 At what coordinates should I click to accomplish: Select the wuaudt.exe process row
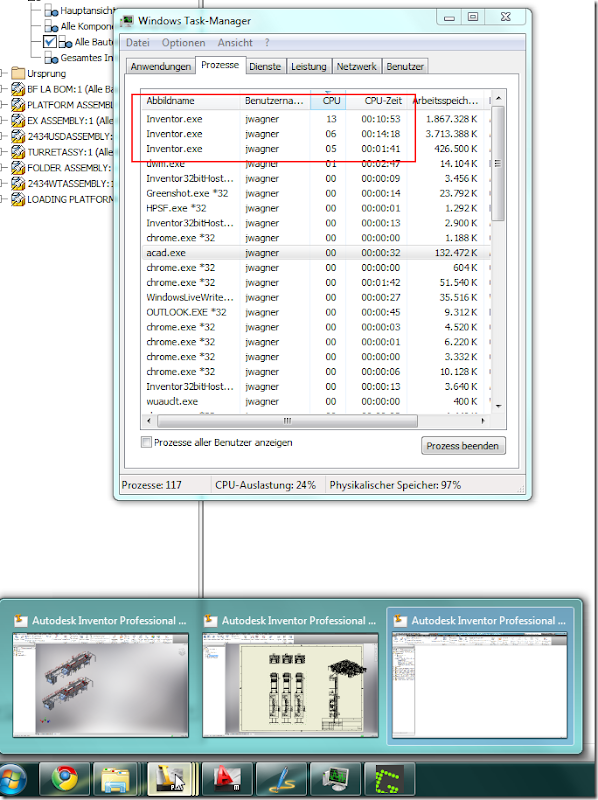click(x=316, y=402)
